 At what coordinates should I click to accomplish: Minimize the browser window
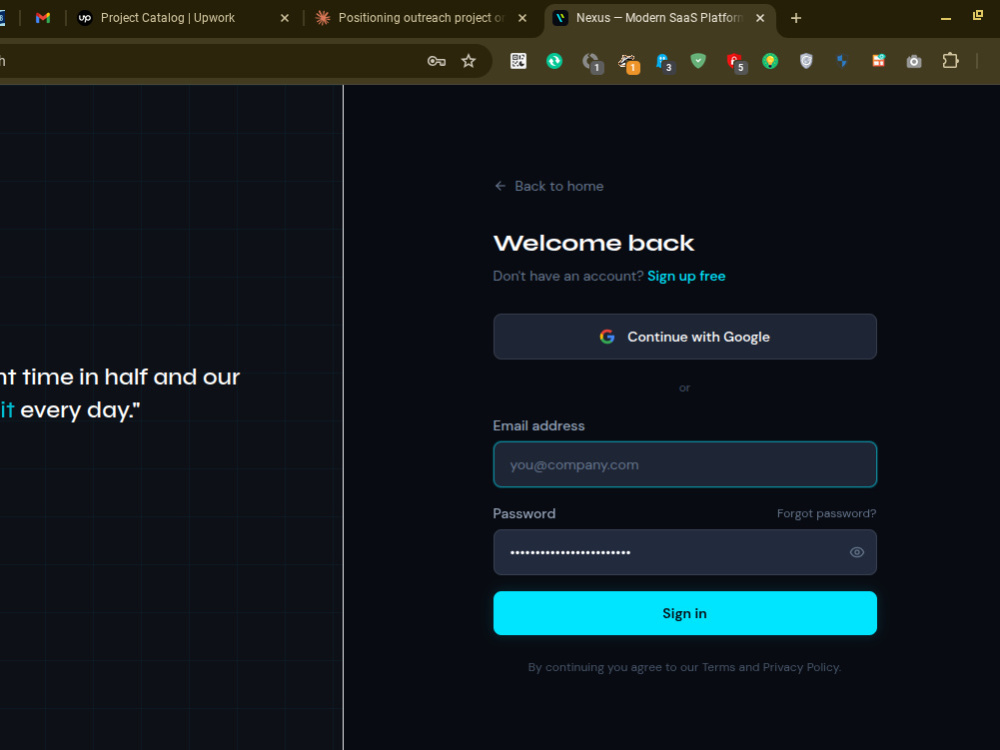(x=946, y=18)
